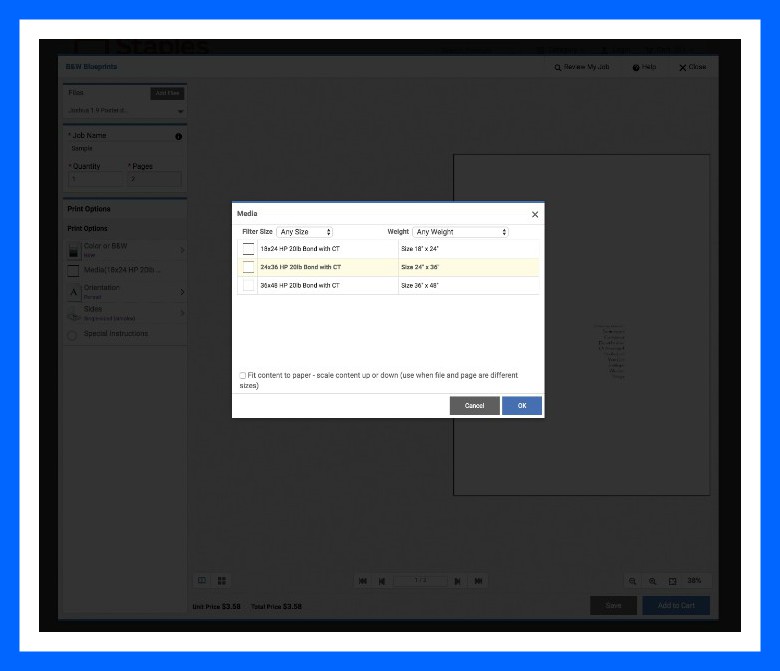Click Review My Job

point(582,67)
